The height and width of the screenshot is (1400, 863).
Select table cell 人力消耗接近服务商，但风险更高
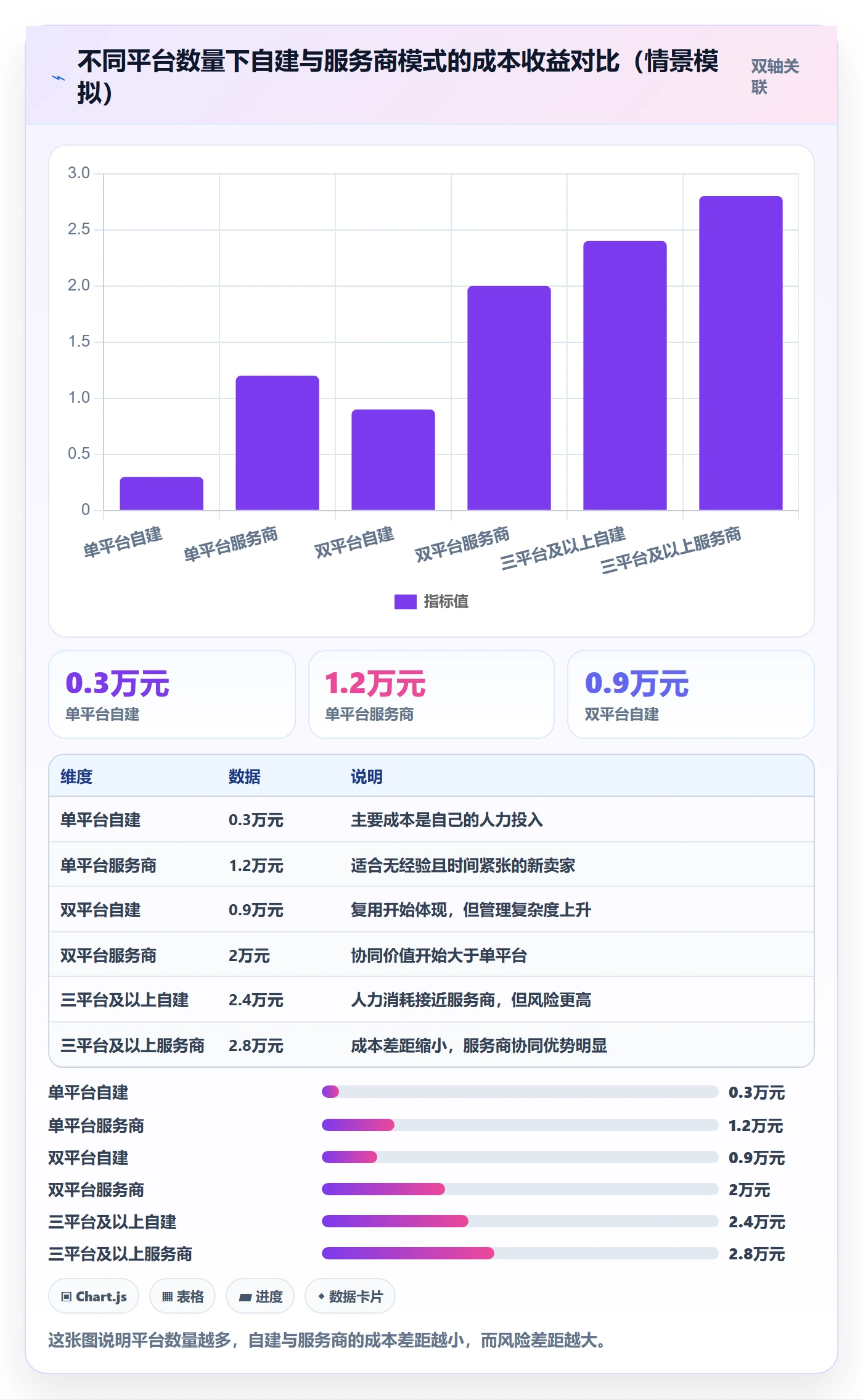471,1000
